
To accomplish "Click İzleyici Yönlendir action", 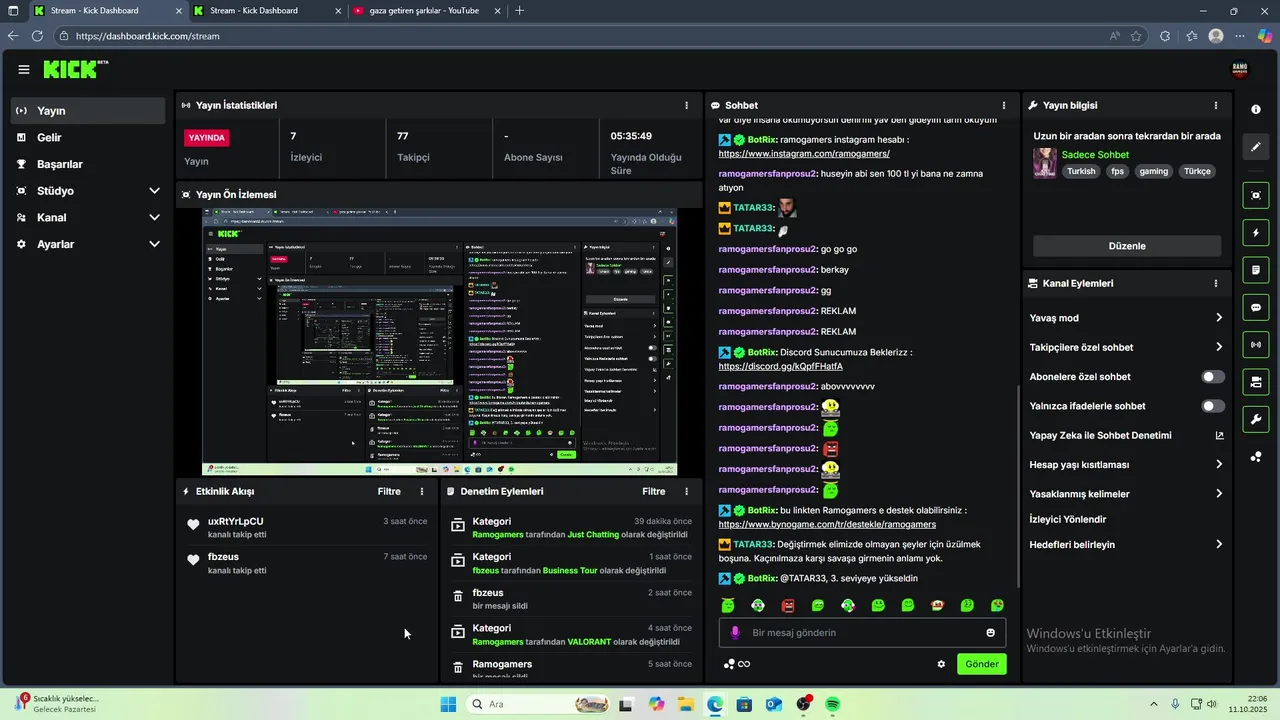I will tap(1068, 520).
